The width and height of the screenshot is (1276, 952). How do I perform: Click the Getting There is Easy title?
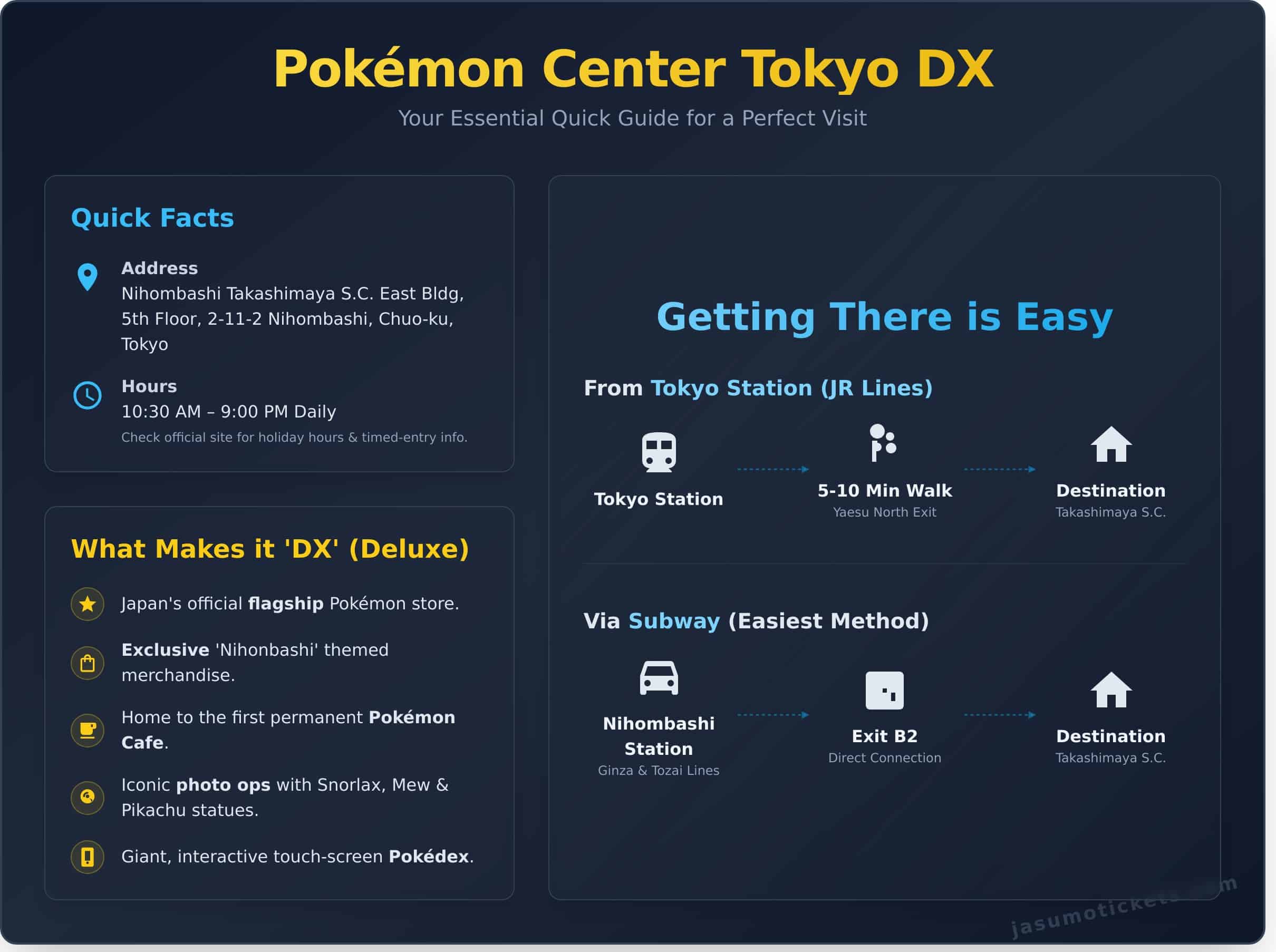(886, 316)
